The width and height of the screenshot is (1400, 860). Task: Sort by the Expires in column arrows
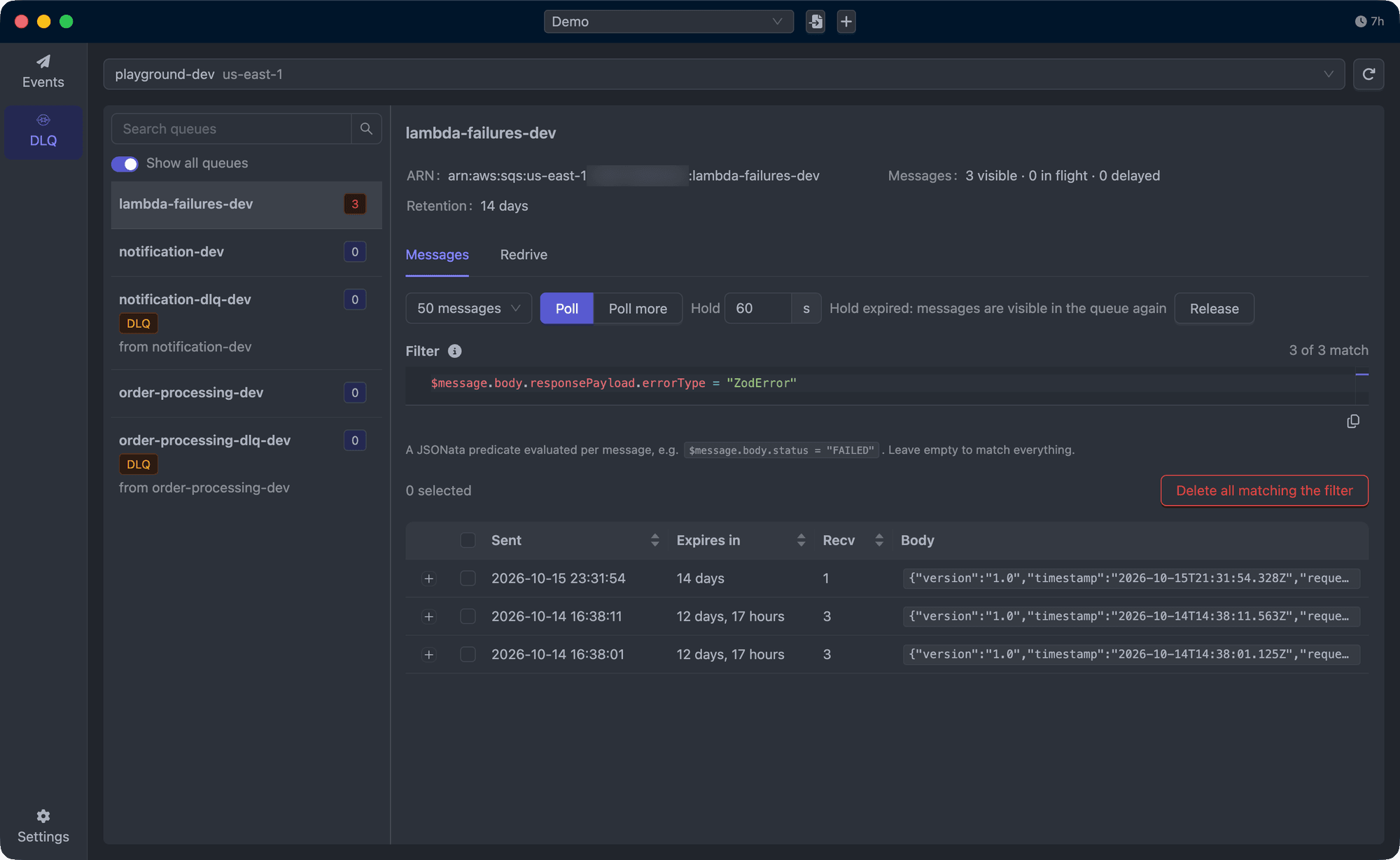pyautogui.click(x=801, y=540)
